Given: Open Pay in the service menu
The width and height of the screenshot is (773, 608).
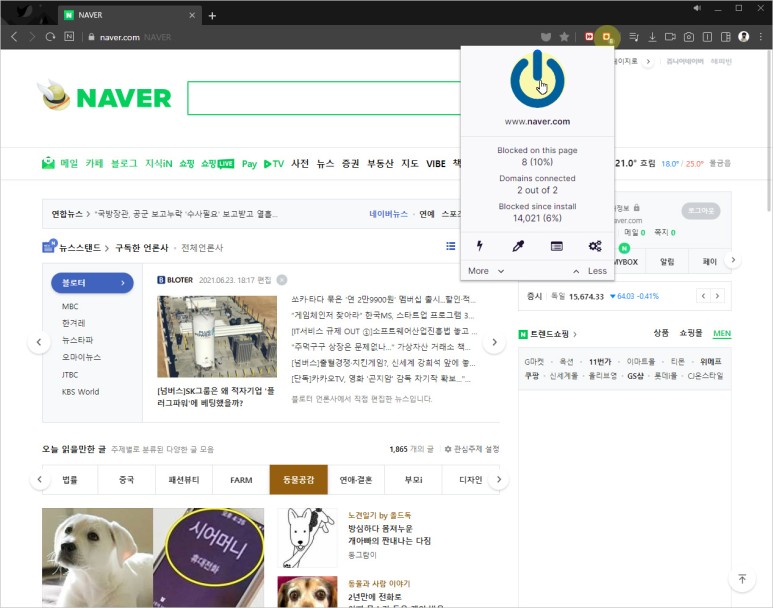Looking at the screenshot, I should (x=249, y=164).
